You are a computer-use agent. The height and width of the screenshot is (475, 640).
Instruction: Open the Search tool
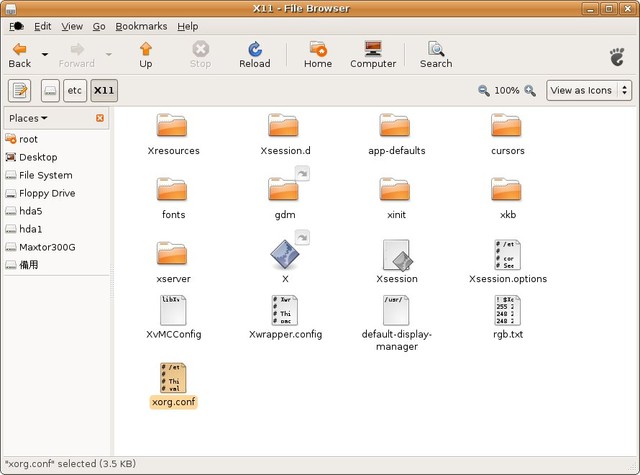point(436,55)
